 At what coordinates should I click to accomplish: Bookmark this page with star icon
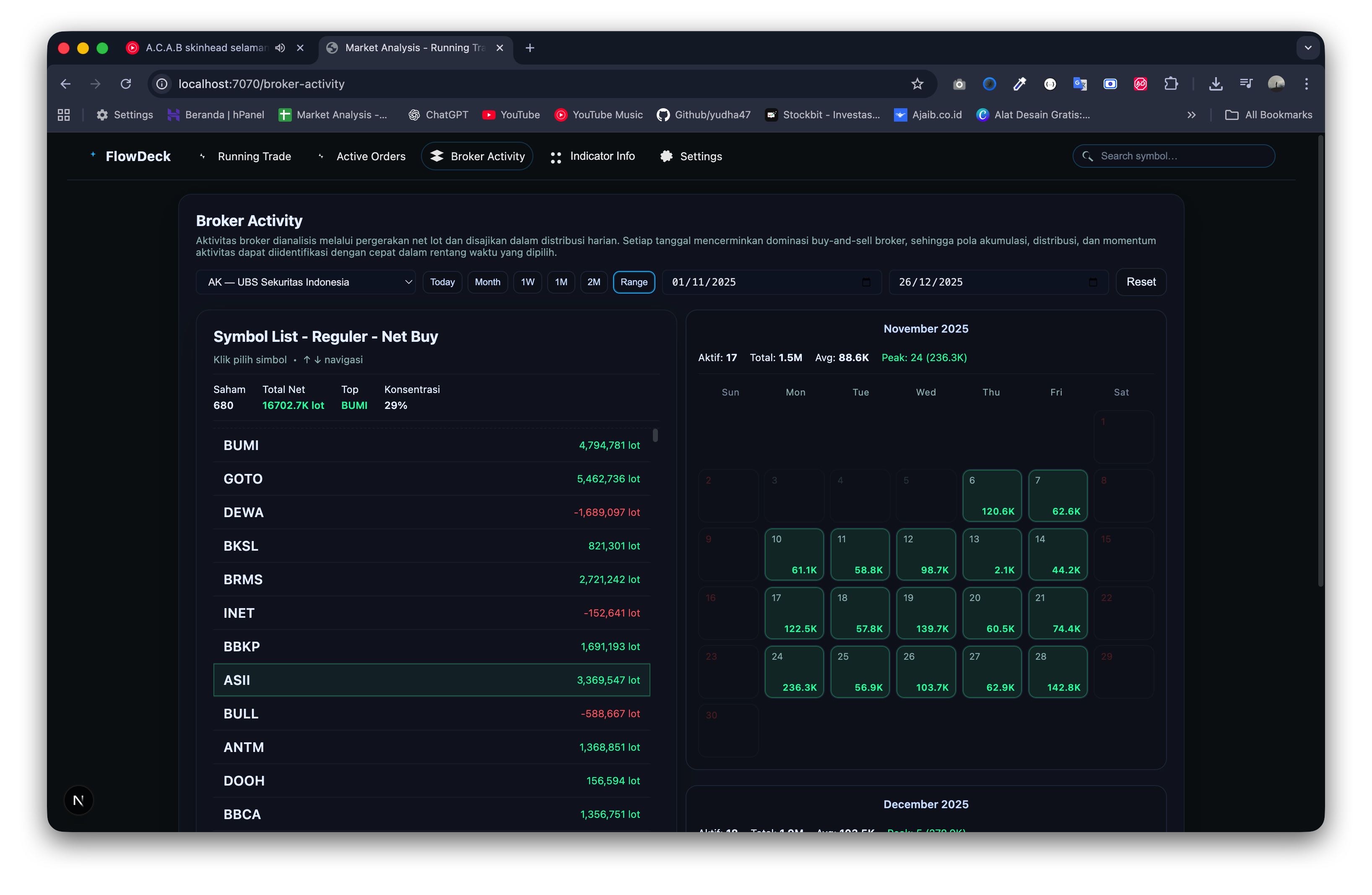click(x=917, y=84)
